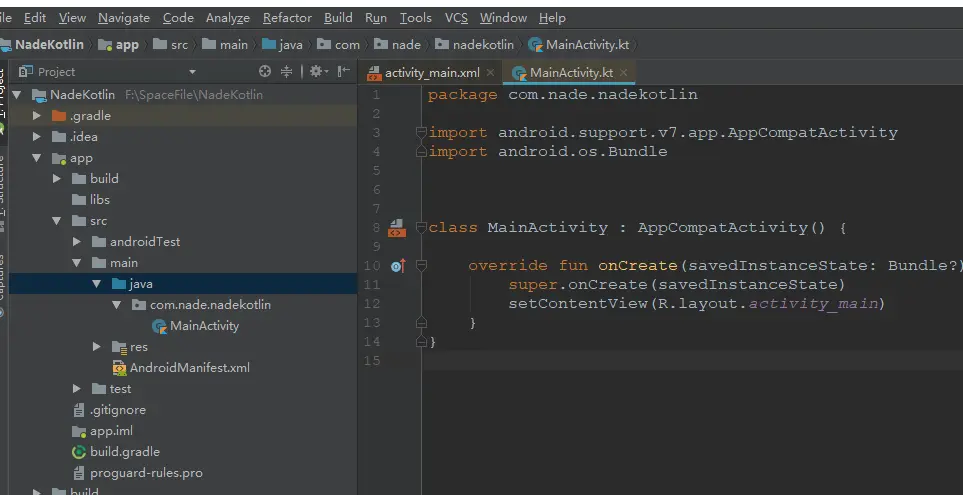Viewport: 963px width, 495px height.
Task: Open the Code menu
Action: click(x=178, y=18)
